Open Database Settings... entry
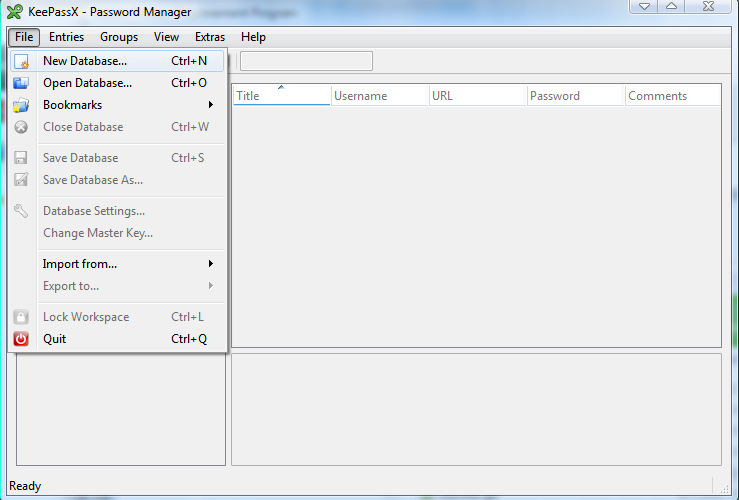This screenshot has height=500, width=739. click(117, 211)
